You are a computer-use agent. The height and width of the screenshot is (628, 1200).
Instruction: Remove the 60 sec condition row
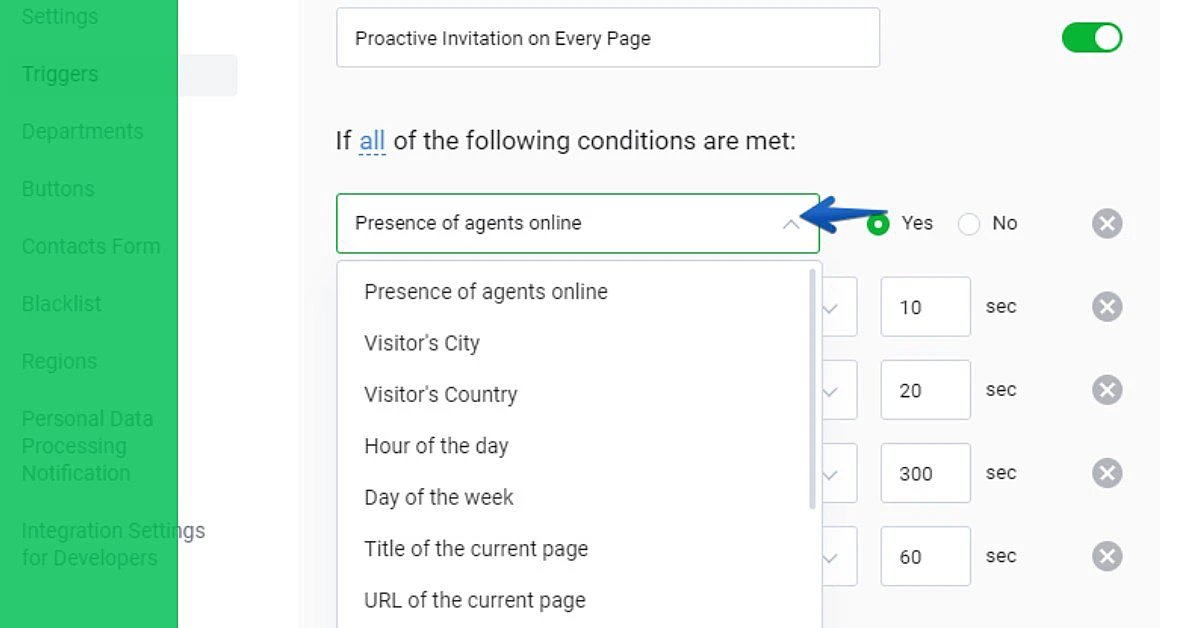pos(1107,556)
